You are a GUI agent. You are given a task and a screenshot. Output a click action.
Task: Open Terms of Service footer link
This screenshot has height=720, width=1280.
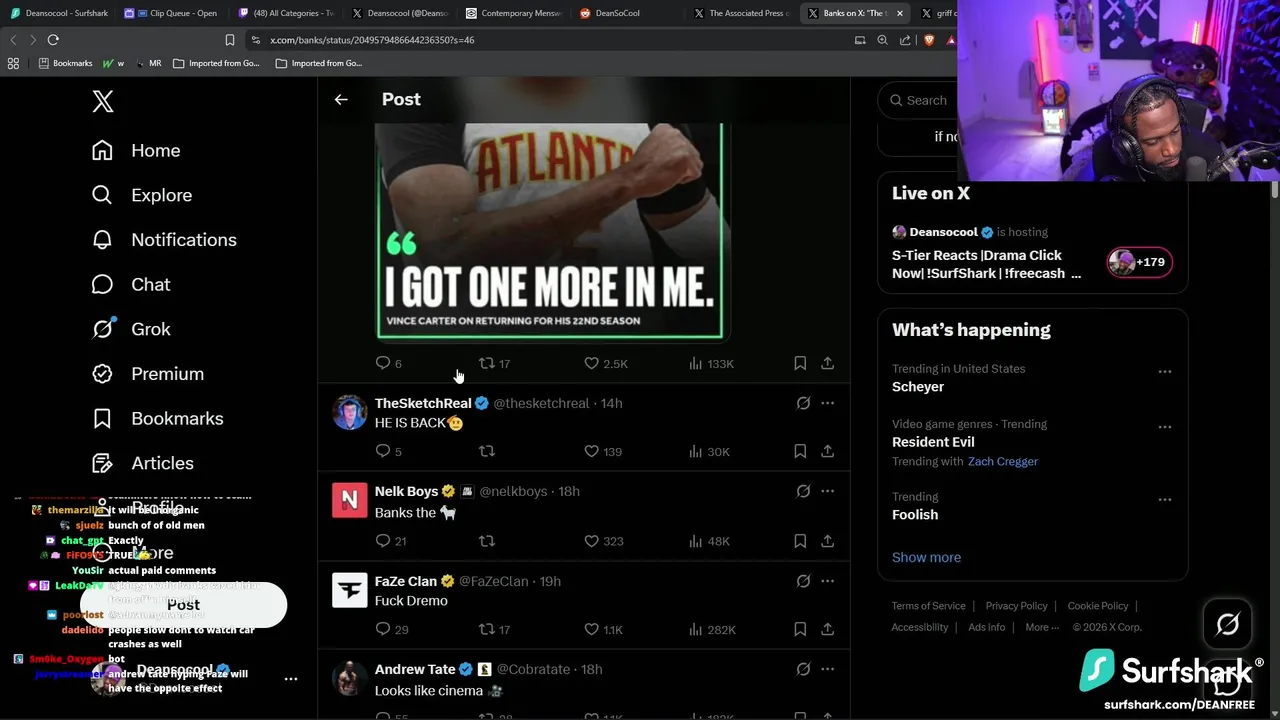929,606
